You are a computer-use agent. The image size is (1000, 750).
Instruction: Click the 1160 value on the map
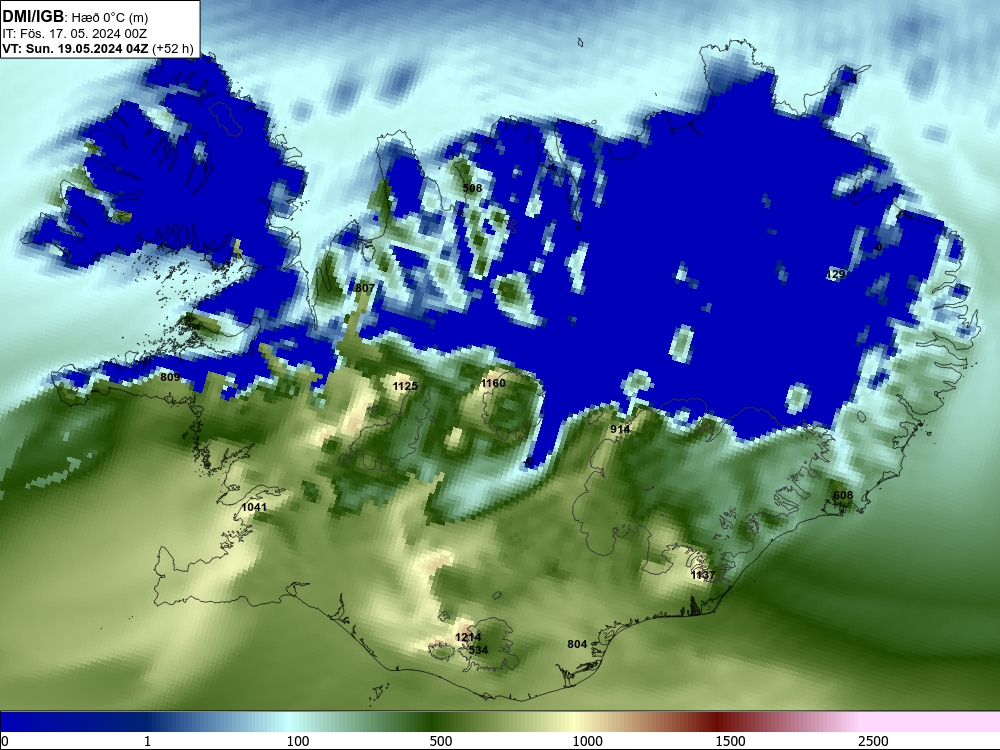493,383
